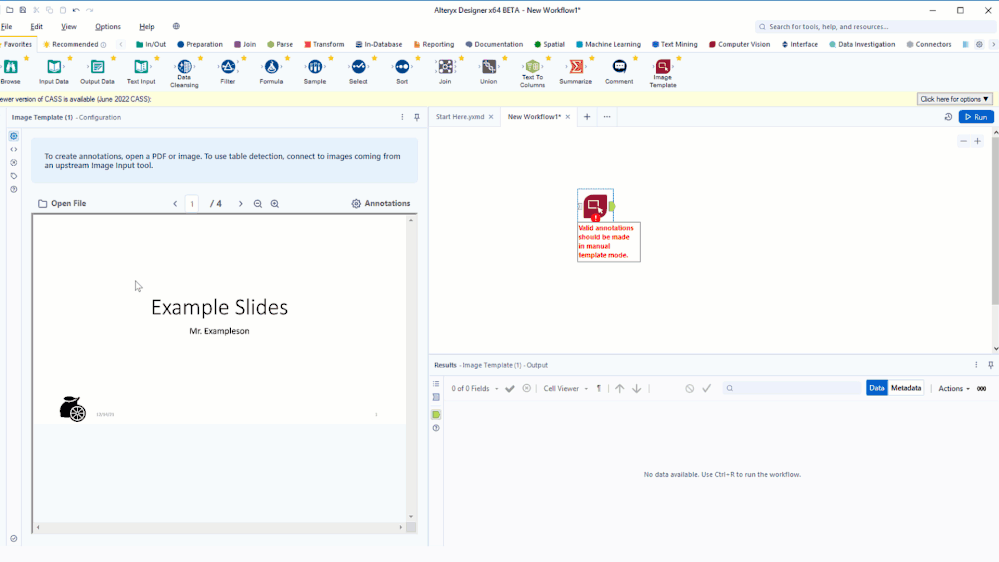This screenshot has height=562, width=999.
Task: Click the configuration preview vertical scrollbar
Action: [x=411, y=368]
